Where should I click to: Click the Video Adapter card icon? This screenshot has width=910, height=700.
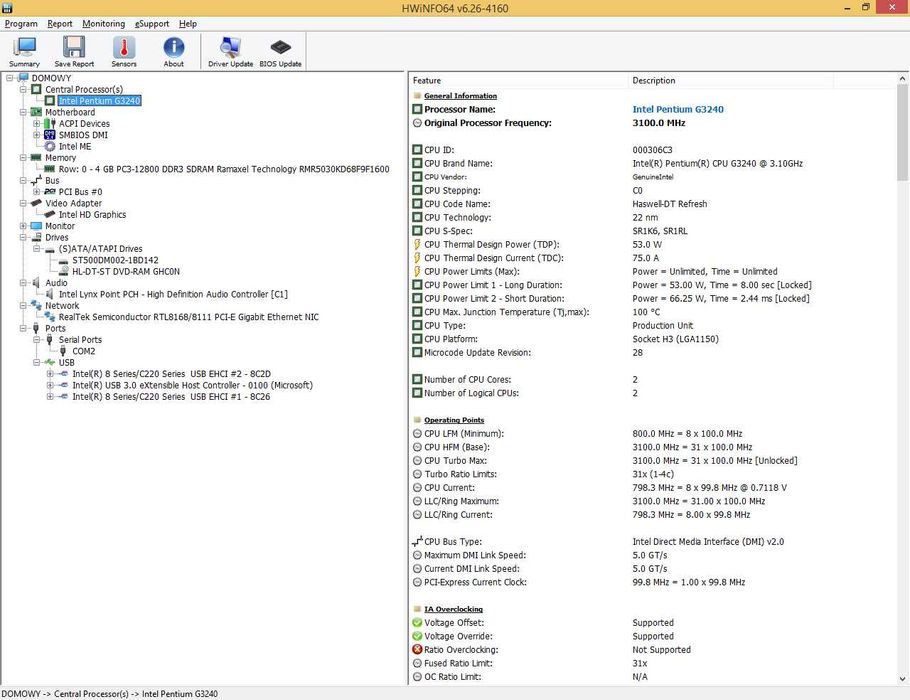37,203
